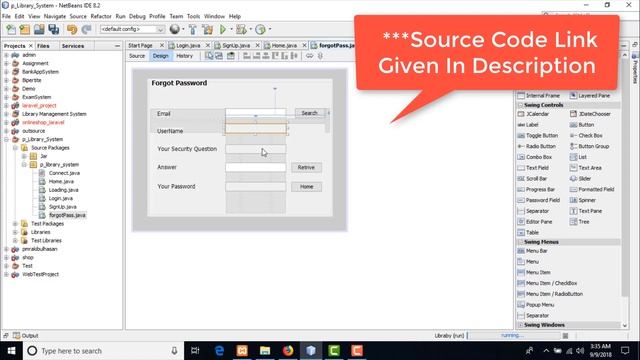Click the Search button in form
The image size is (640, 360).
(310, 113)
